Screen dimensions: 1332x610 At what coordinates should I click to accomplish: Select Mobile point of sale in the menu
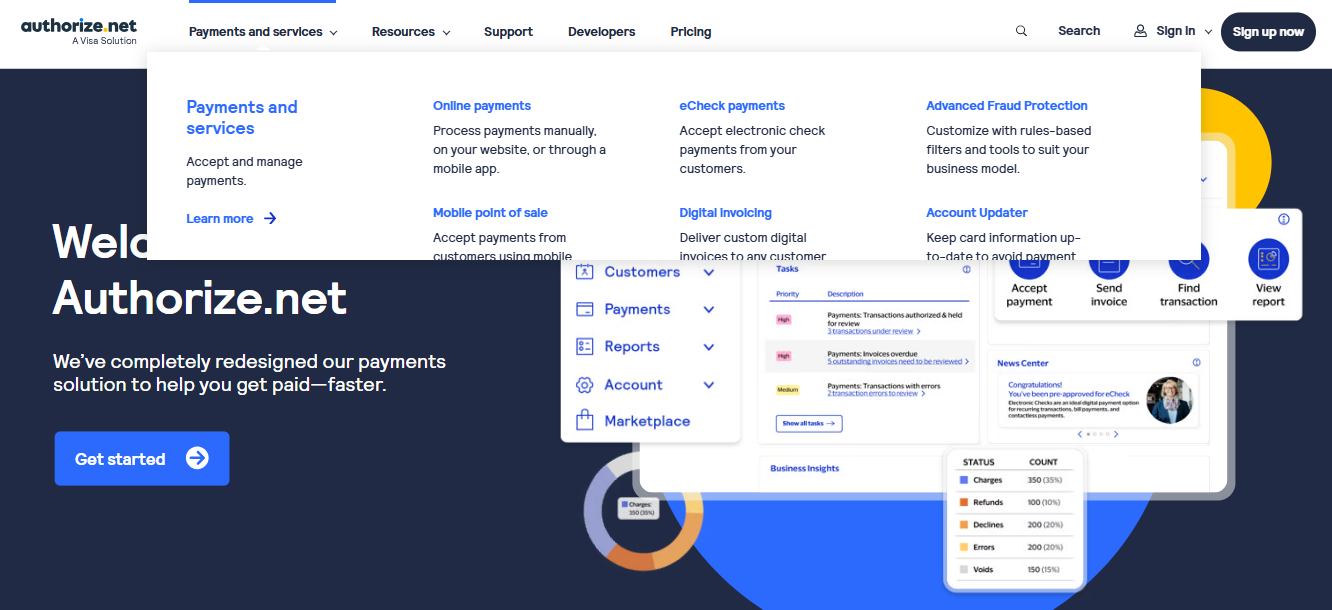click(490, 213)
